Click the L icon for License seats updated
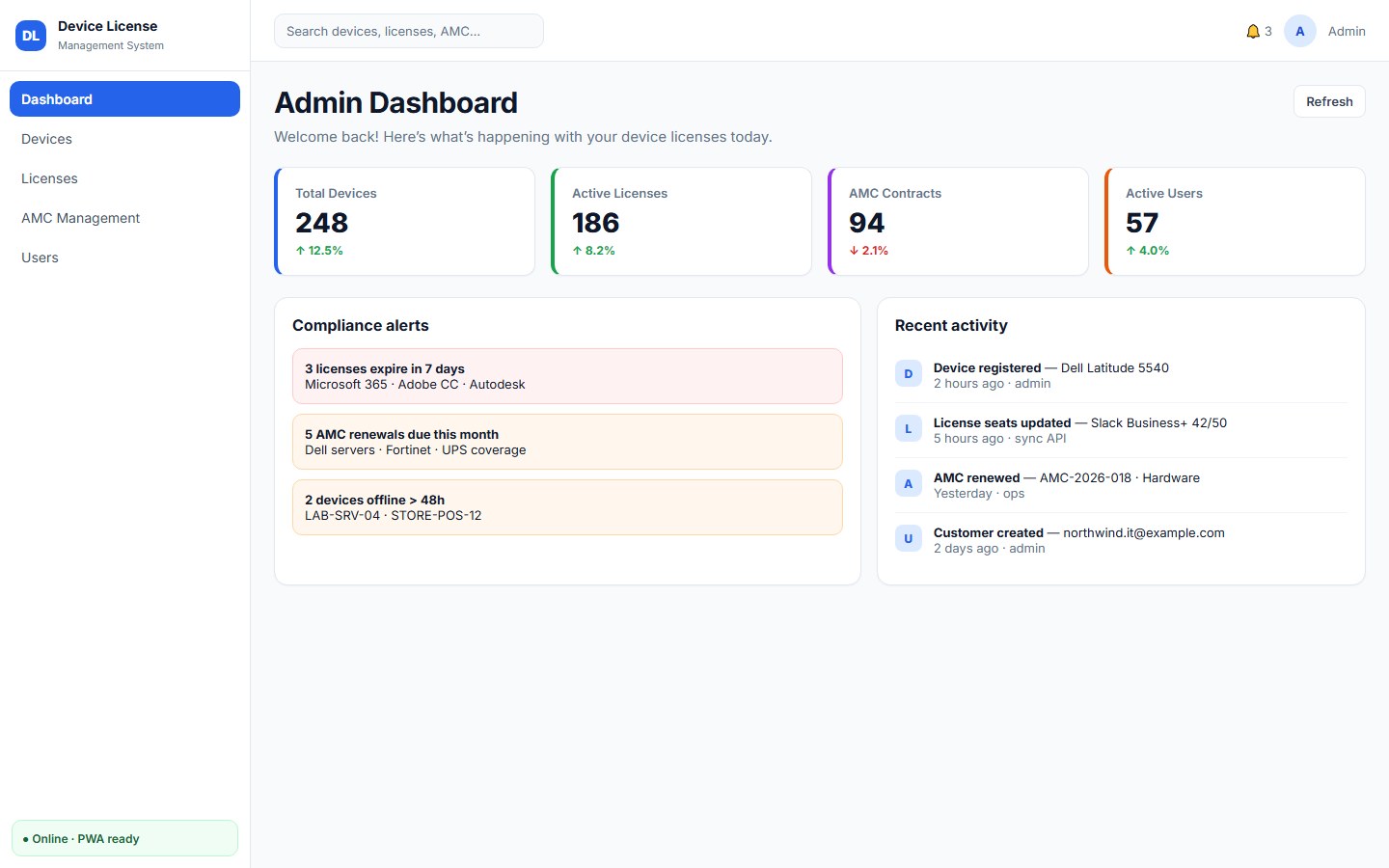Screen dimensions: 1389x868 pyautogui.click(x=909, y=429)
